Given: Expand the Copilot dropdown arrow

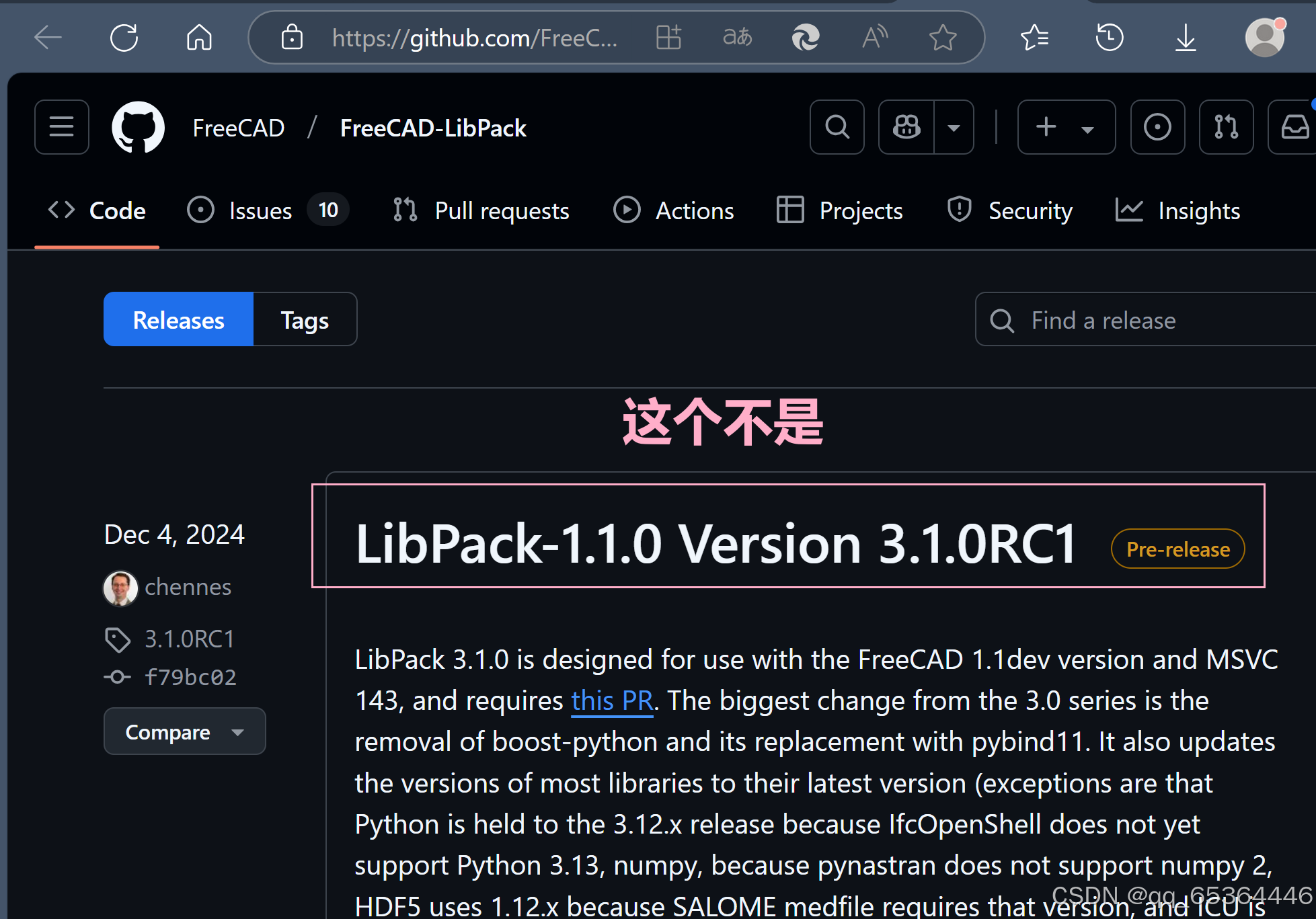Looking at the screenshot, I should coord(954,127).
